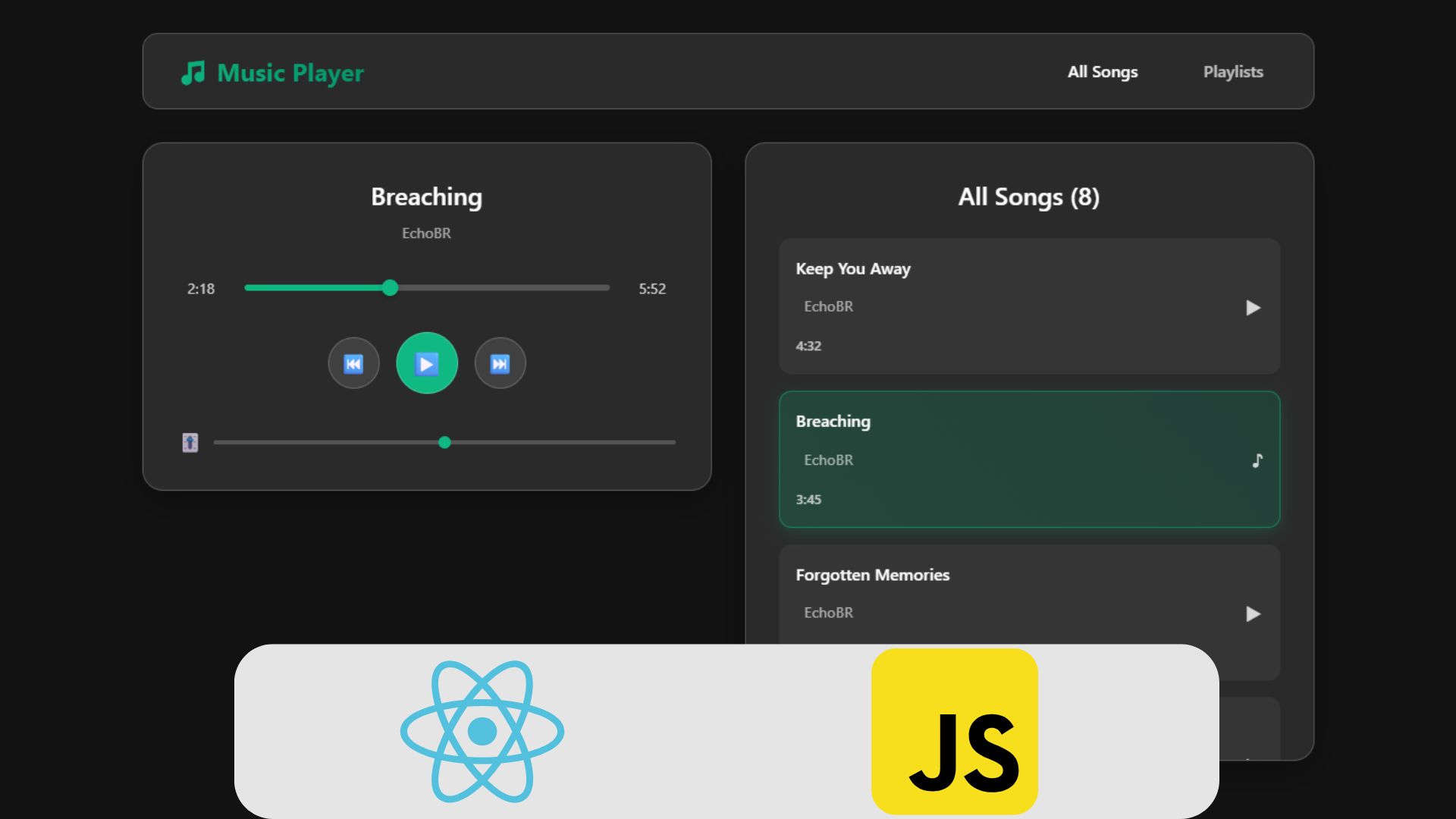Screen dimensions: 1456x819
Task: Click the JS JavaScript logo
Action: (x=955, y=732)
